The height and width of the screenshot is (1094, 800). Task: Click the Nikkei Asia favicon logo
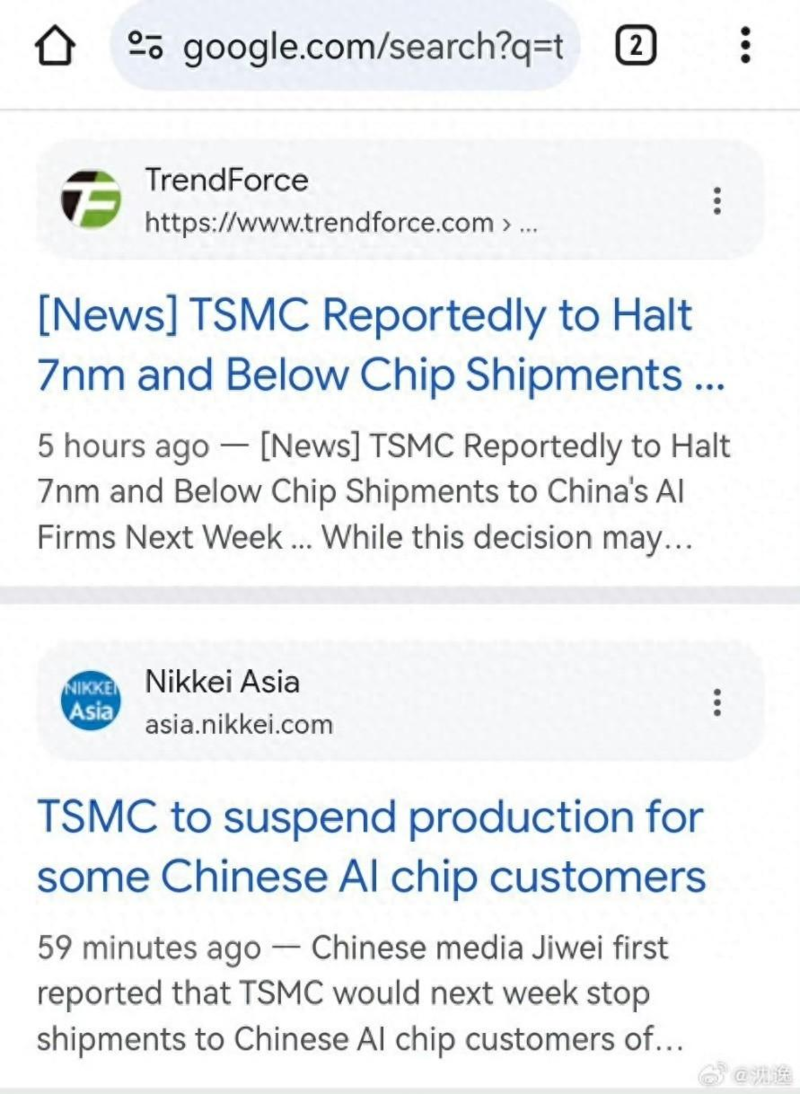click(90, 702)
